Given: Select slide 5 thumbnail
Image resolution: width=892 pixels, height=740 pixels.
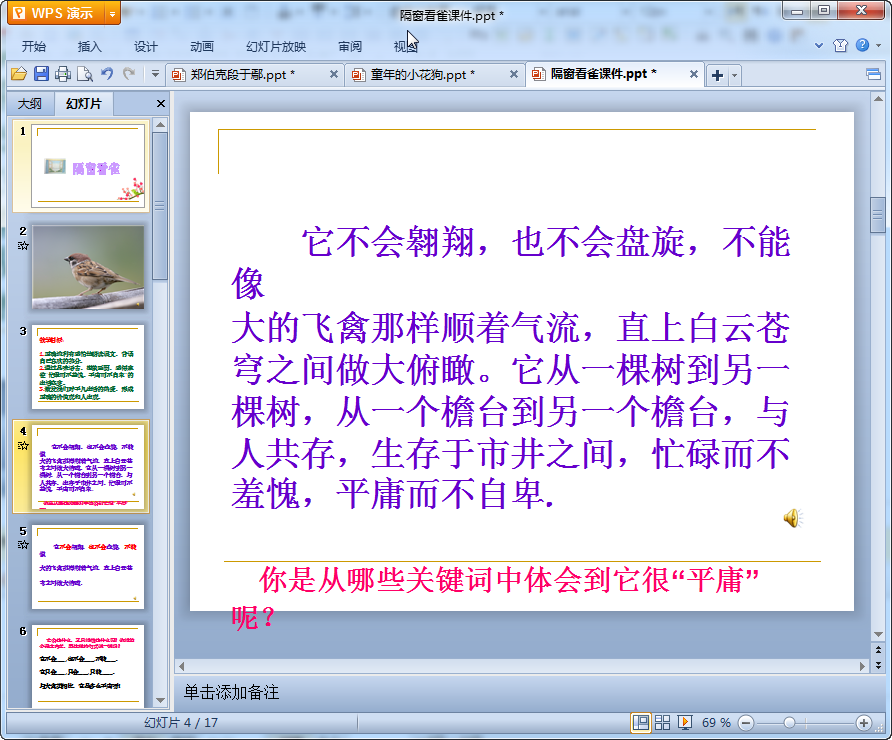Looking at the screenshot, I should point(88,567).
